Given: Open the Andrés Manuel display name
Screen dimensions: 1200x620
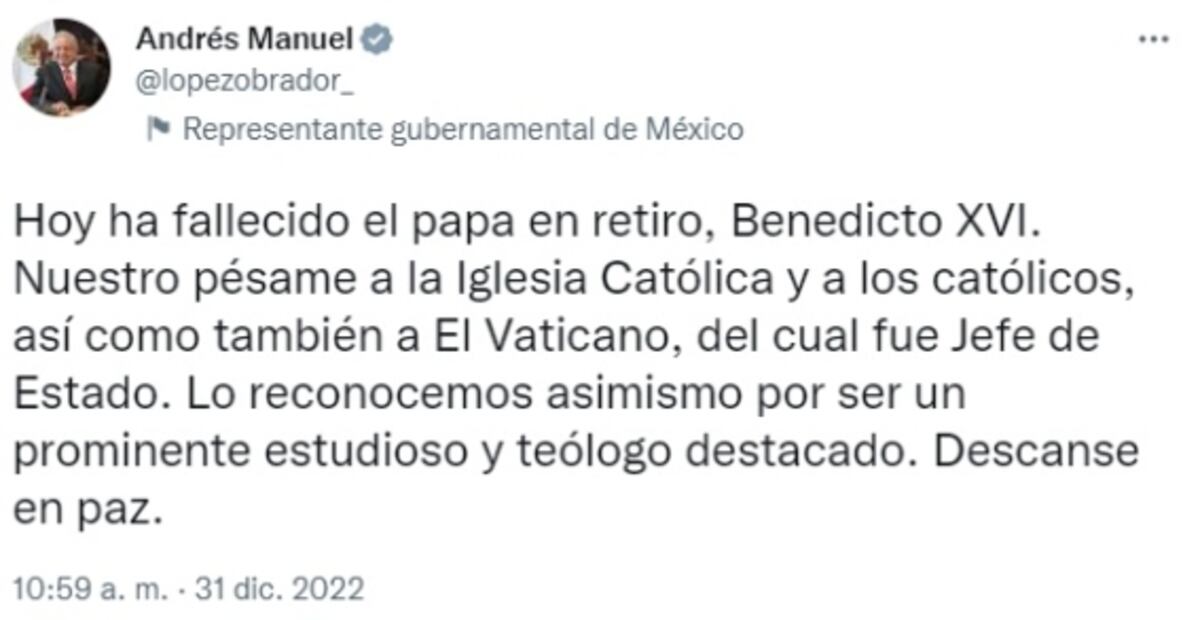Looking at the screenshot, I should click(244, 40).
